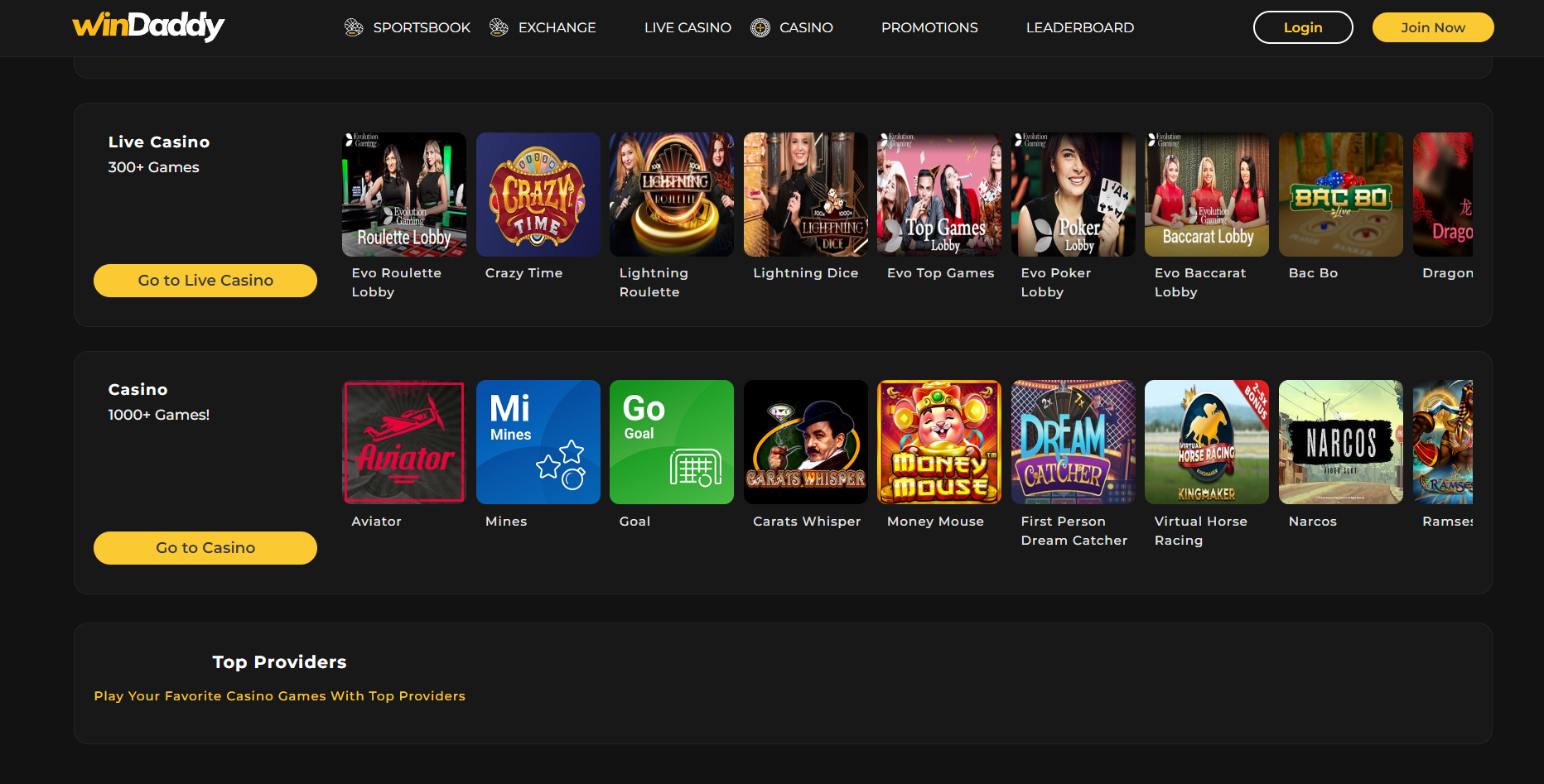The height and width of the screenshot is (784, 1544).
Task: Click the Carats Whisper label
Action: click(x=807, y=522)
